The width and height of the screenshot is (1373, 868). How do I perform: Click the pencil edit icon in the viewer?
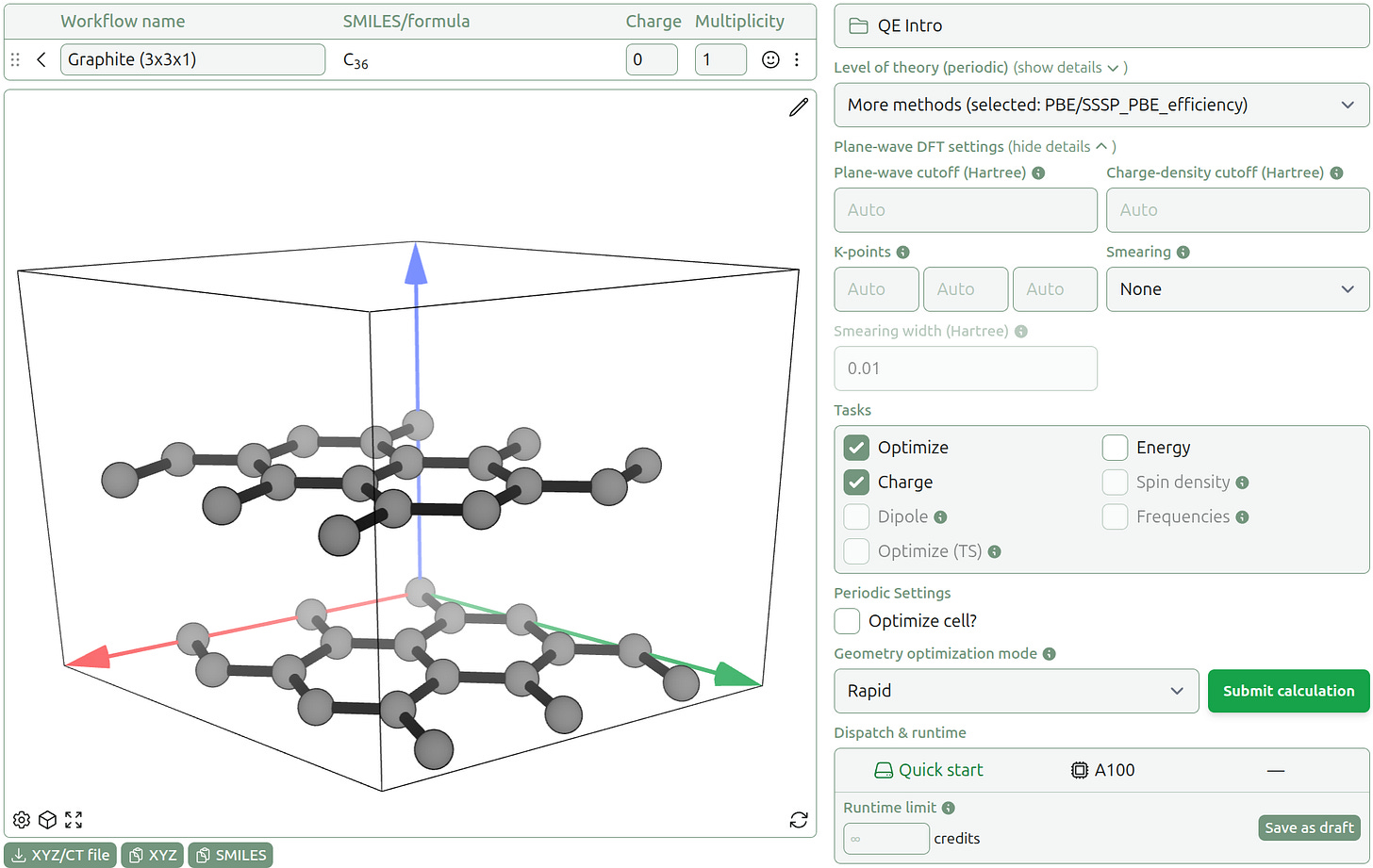[799, 107]
